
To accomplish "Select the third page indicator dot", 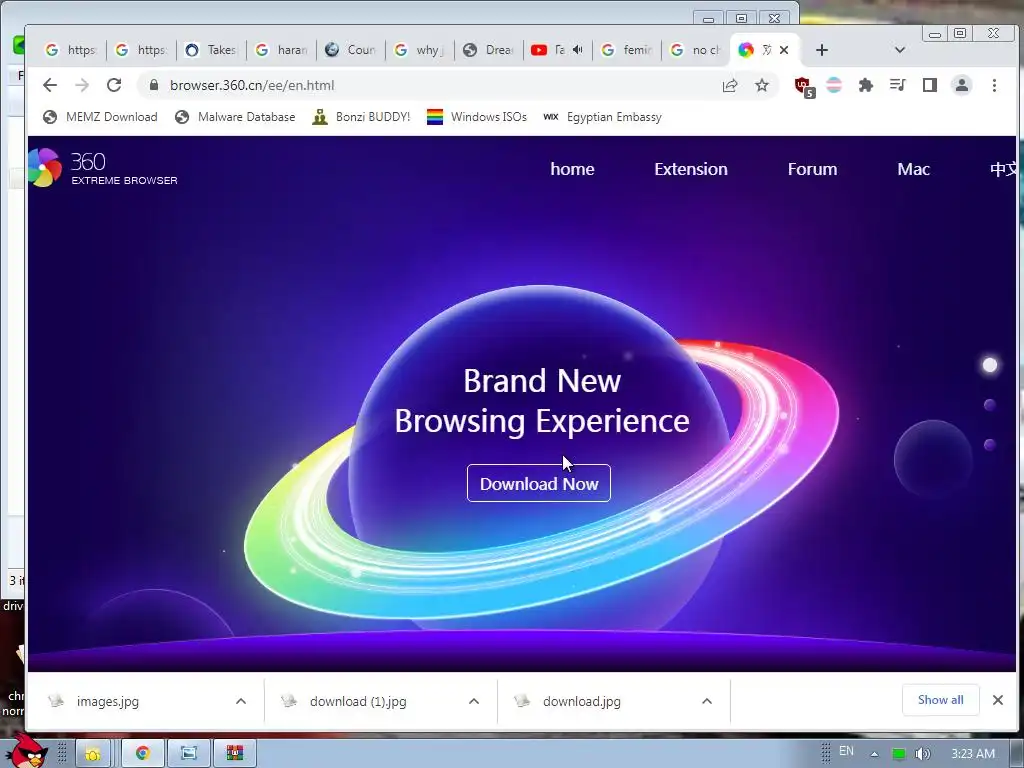I will 990,445.
